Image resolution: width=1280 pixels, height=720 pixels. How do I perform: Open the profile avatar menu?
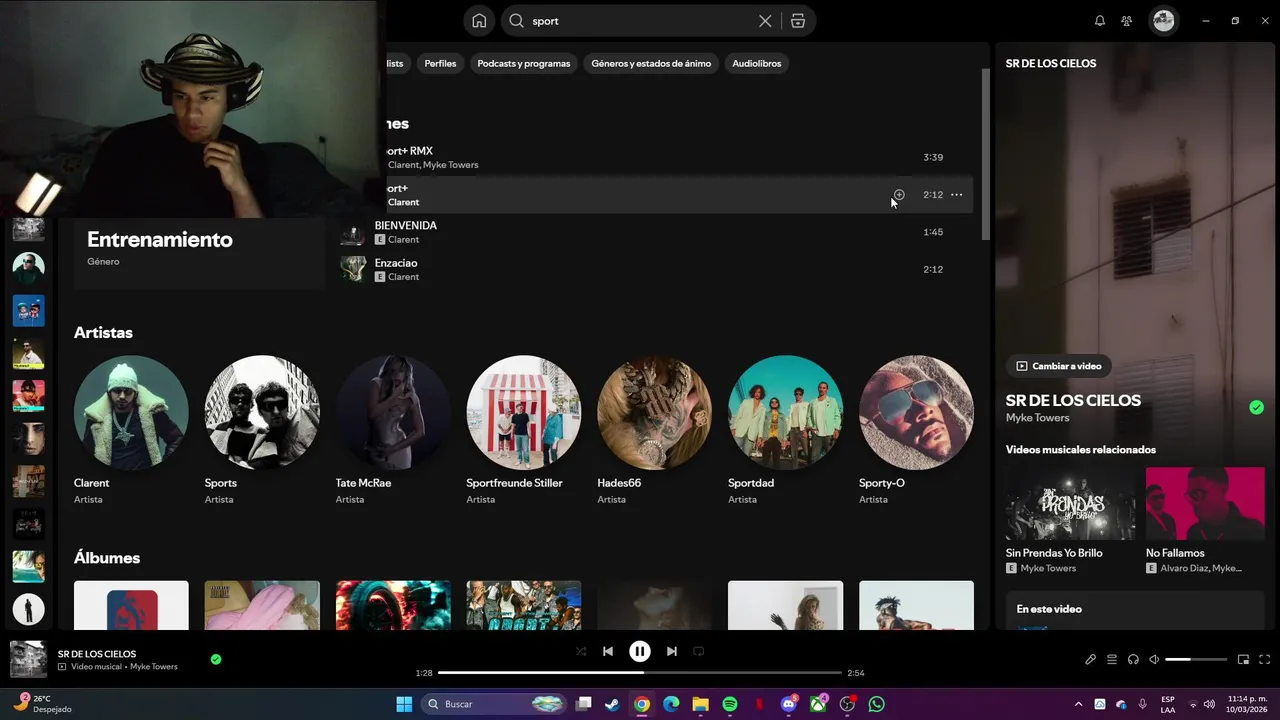[1163, 21]
